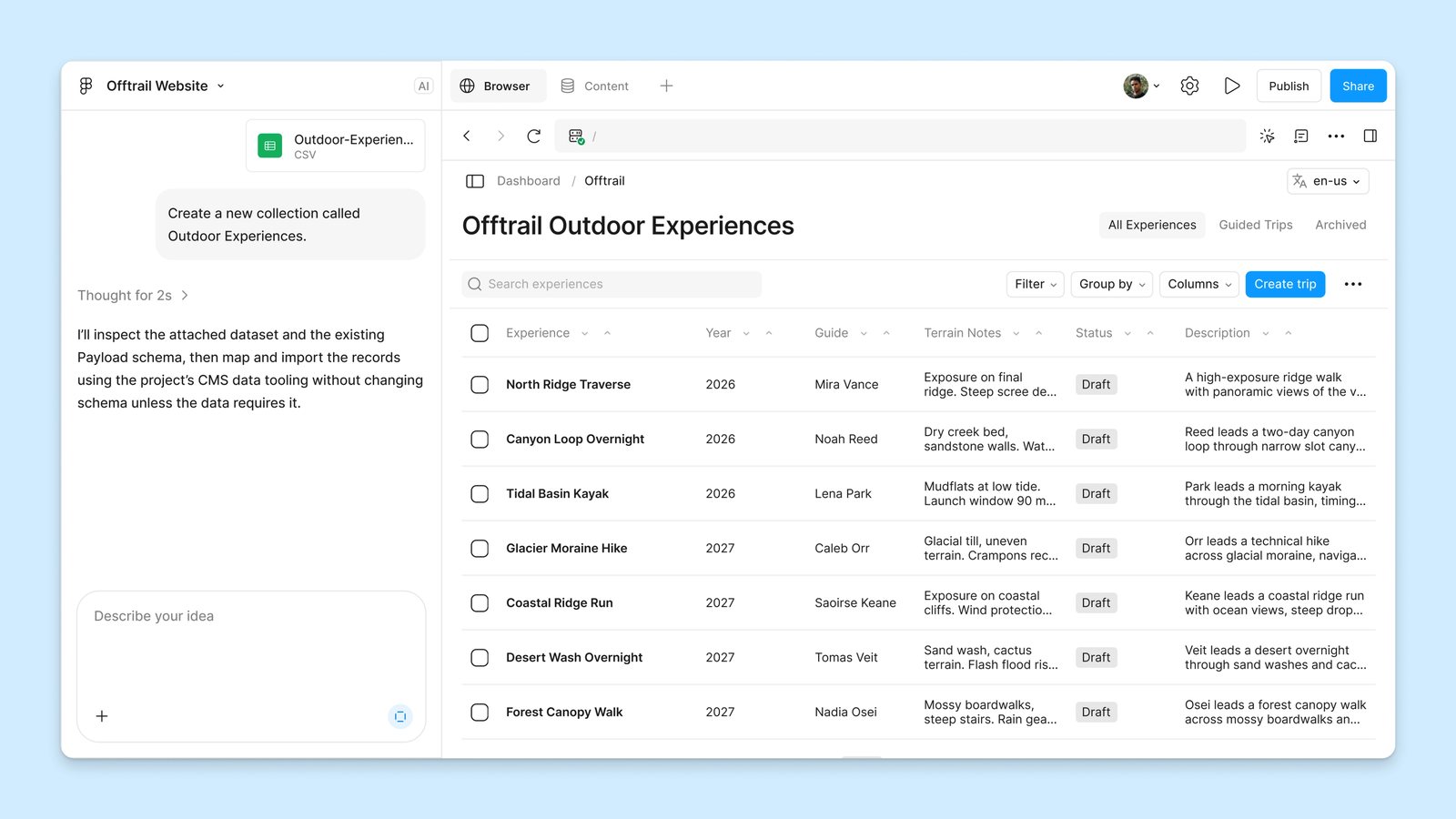Open the settings gear
Image resolution: width=1456 pixels, height=819 pixels.
[1189, 86]
